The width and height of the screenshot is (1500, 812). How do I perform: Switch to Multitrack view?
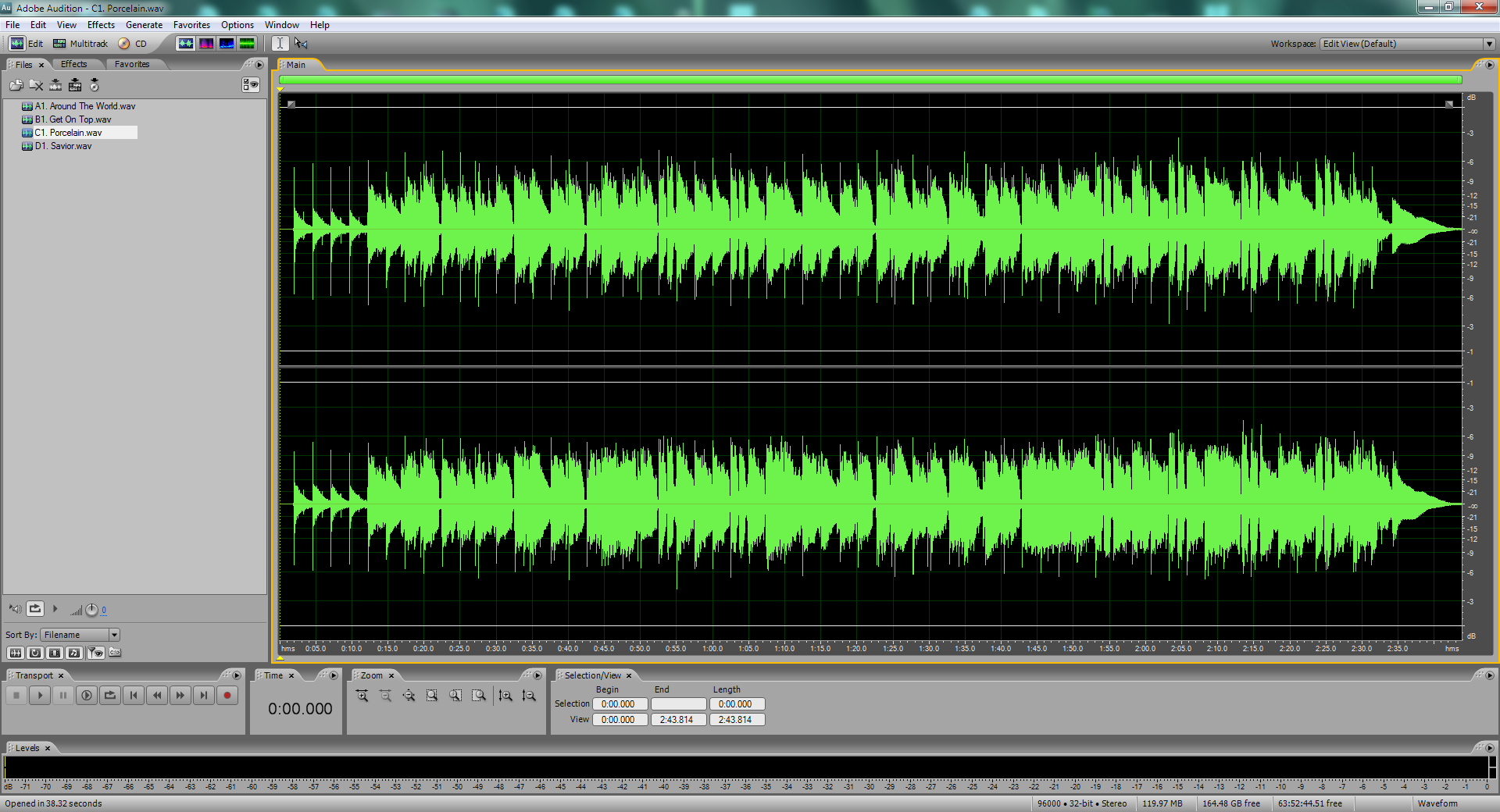80,44
